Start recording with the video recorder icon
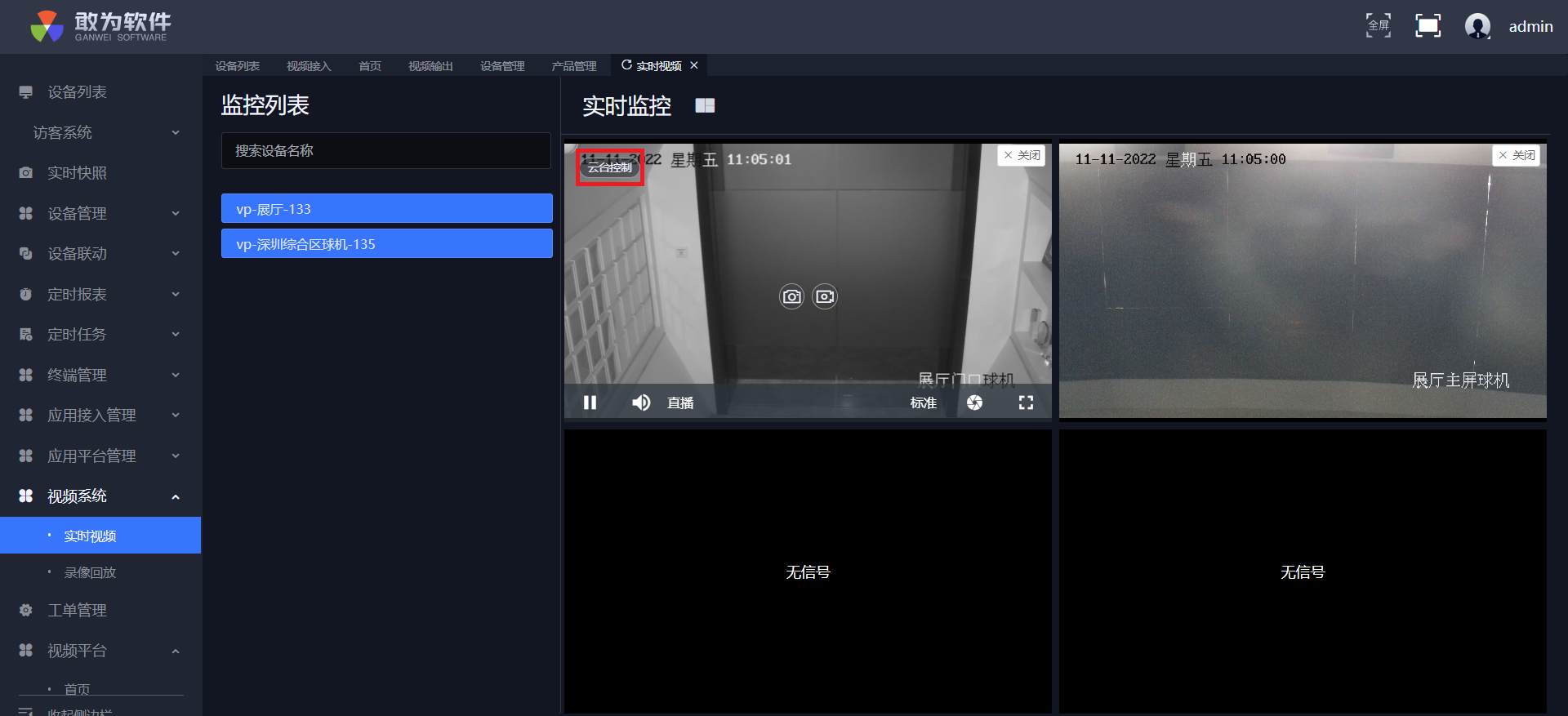 pos(825,296)
